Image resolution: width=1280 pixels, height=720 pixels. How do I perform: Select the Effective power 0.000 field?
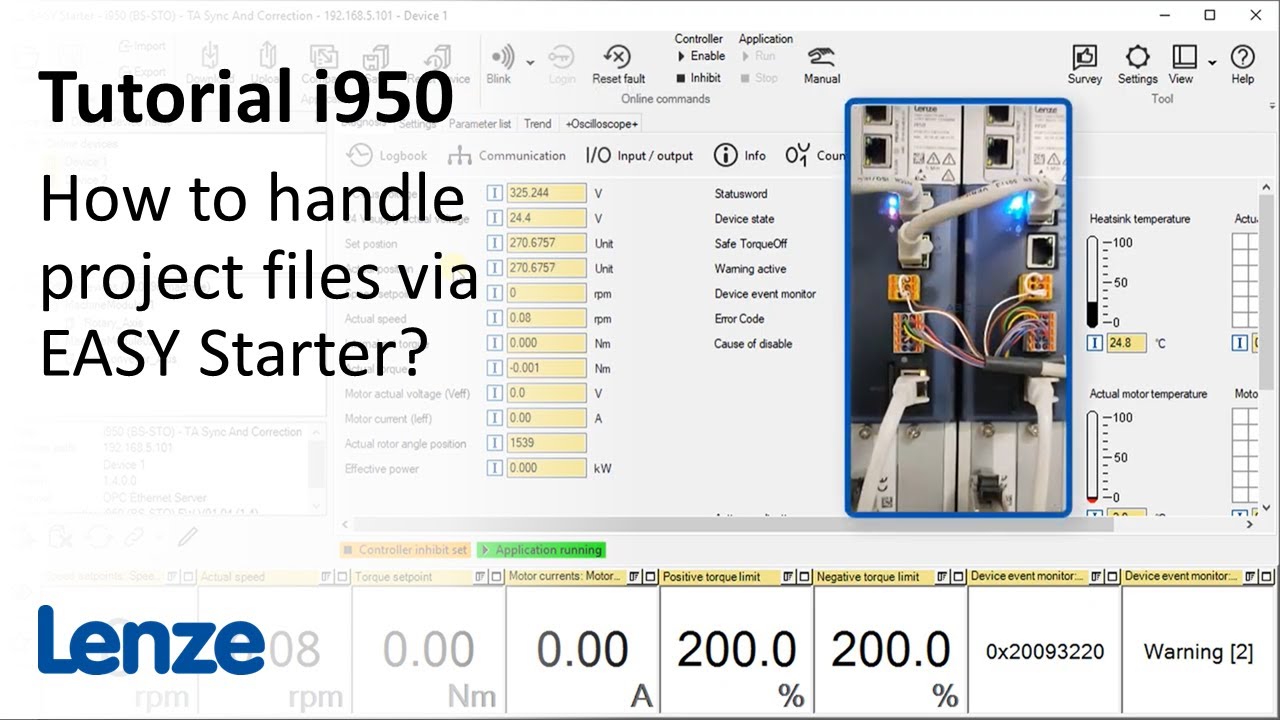click(x=546, y=468)
